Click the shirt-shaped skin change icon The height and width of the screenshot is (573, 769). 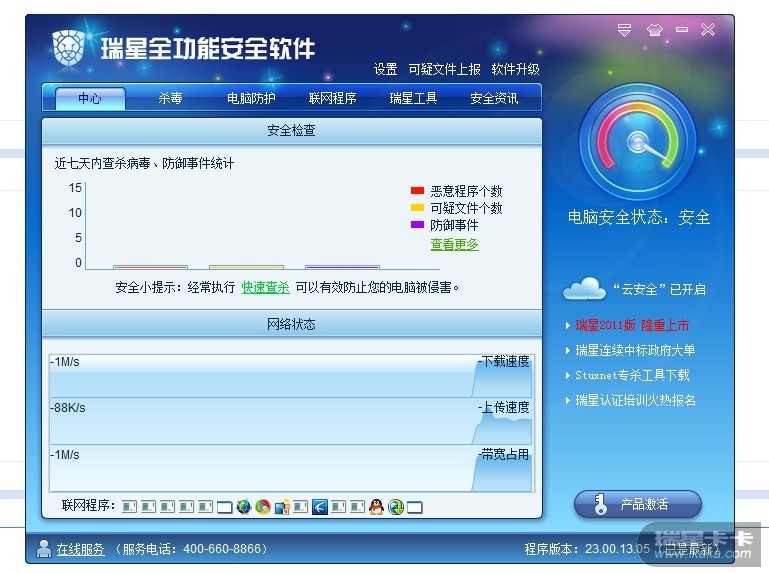pyautogui.click(x=654, y=30)
